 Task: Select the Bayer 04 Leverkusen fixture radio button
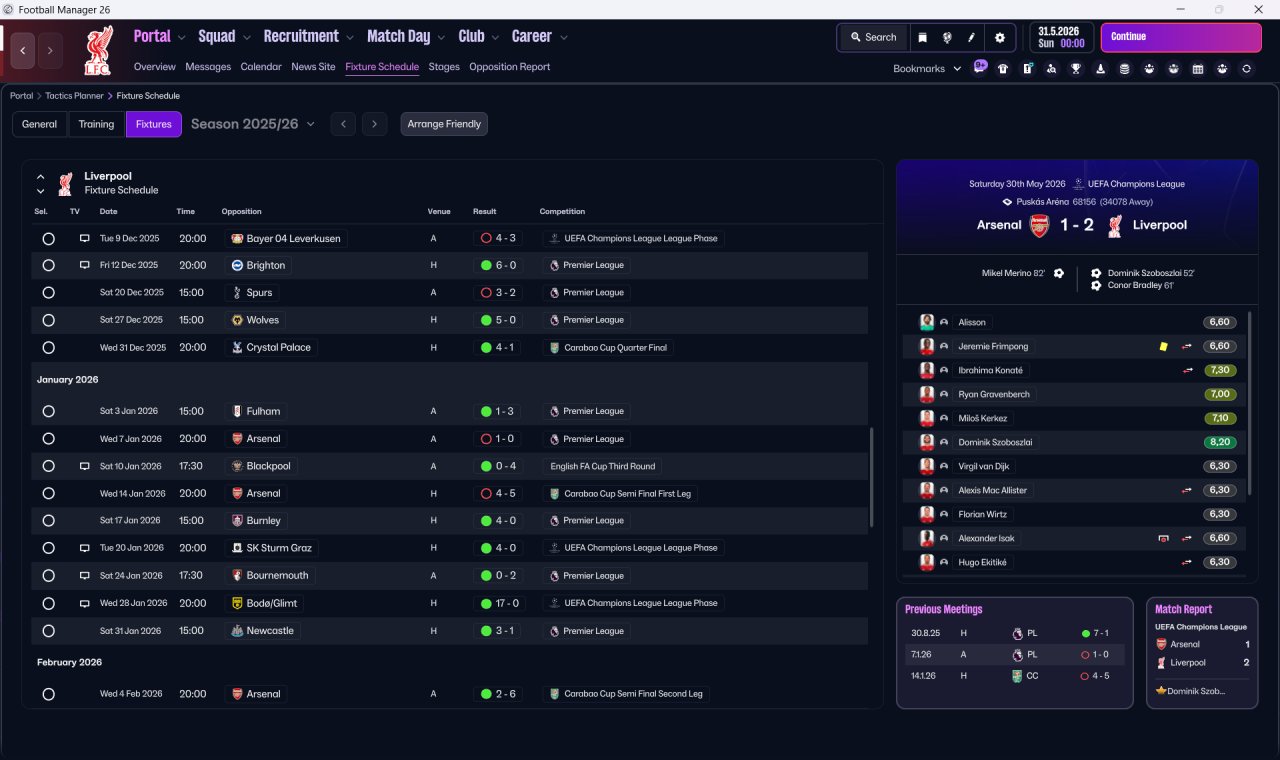pos(48,239)
